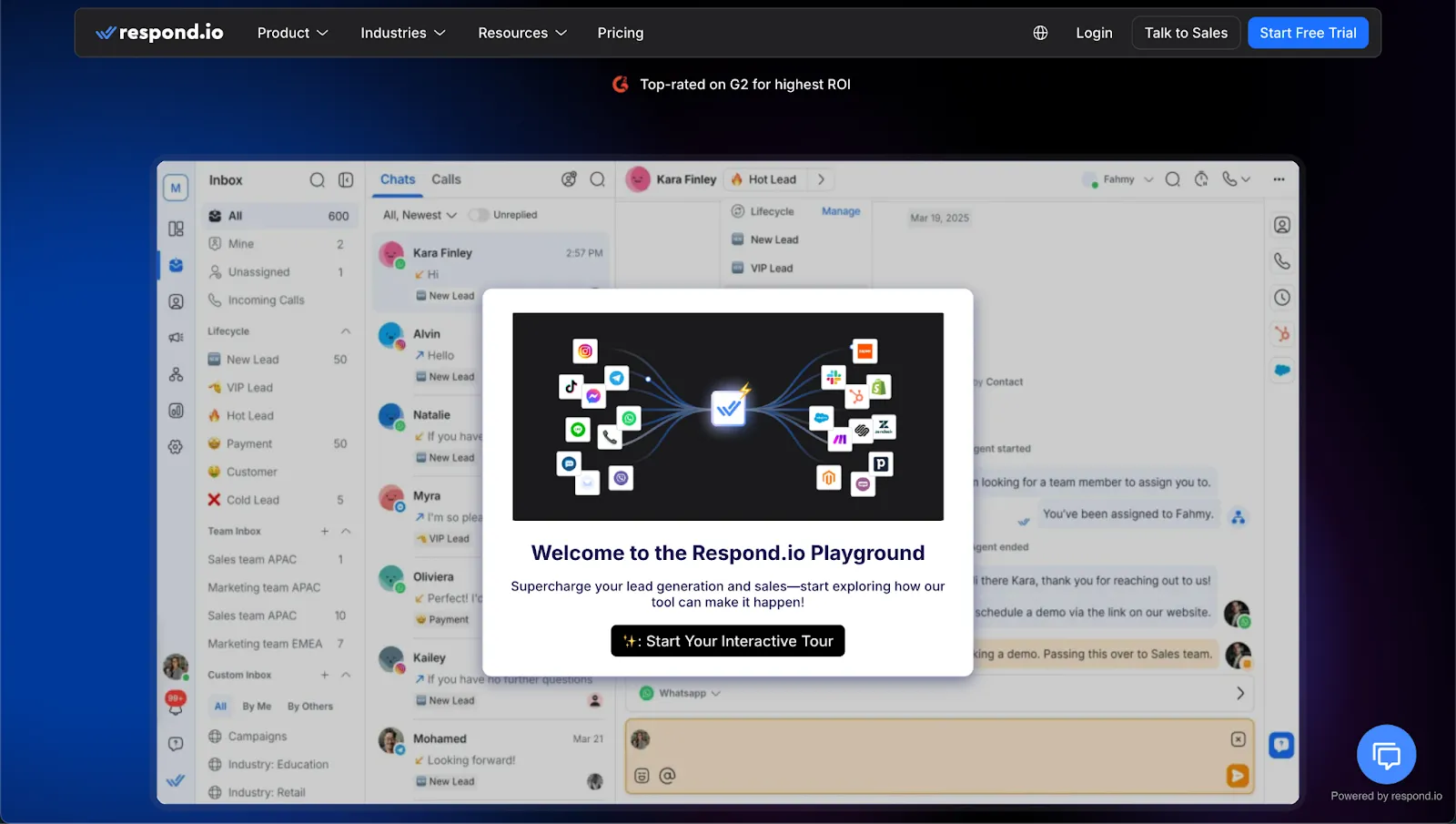Viewport: 1456px width, 824px height.
Task: Click the Talk to Sales button
Action: coord(1186,33)
